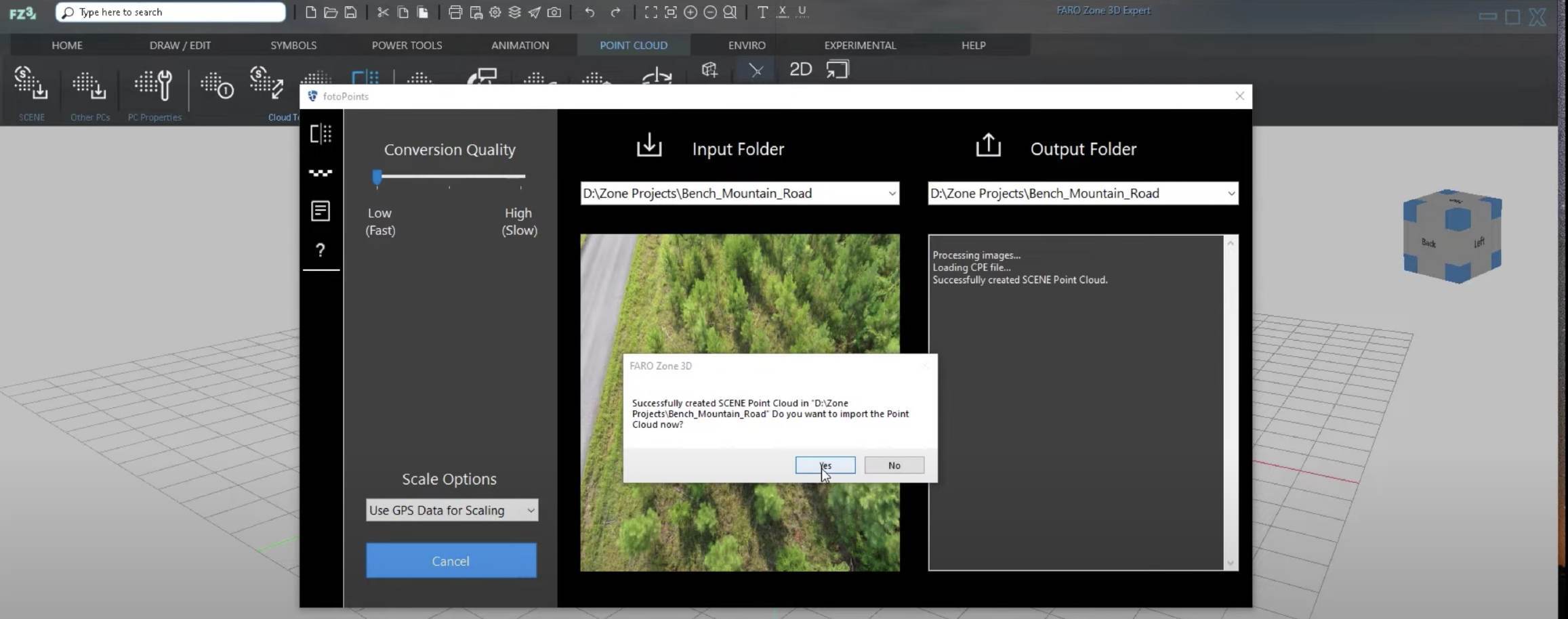This screenshot has height=619, width=1568.
Task: Open the fotoPoints checkered scale sidebar icon
Action: pyautogui.click(x=321, y=173)
